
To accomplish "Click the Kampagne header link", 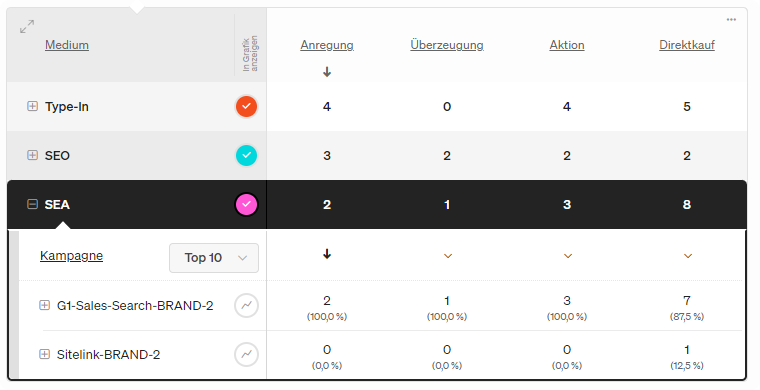I will pos(71,256).
